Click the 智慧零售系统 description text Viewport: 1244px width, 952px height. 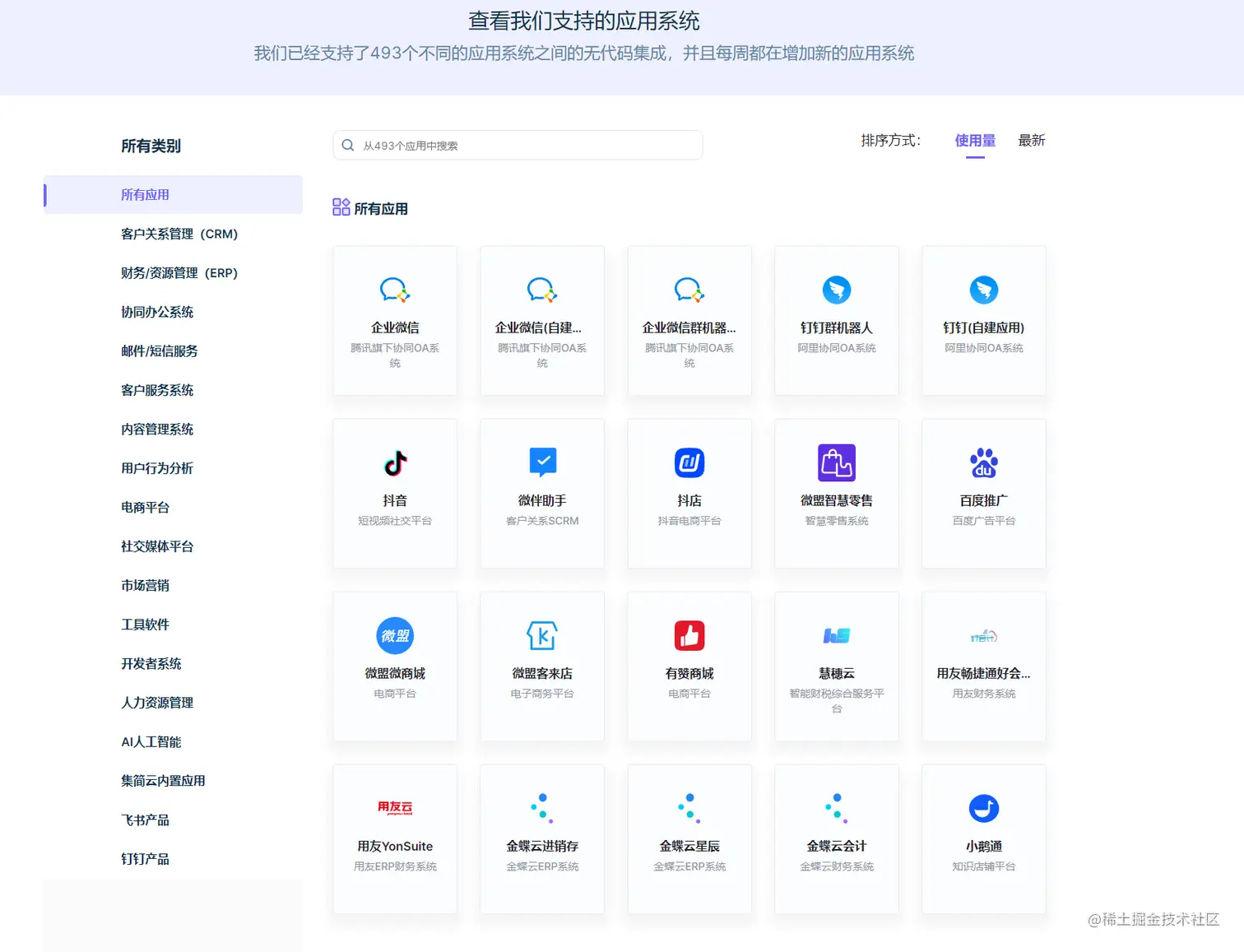pos(837,521)
